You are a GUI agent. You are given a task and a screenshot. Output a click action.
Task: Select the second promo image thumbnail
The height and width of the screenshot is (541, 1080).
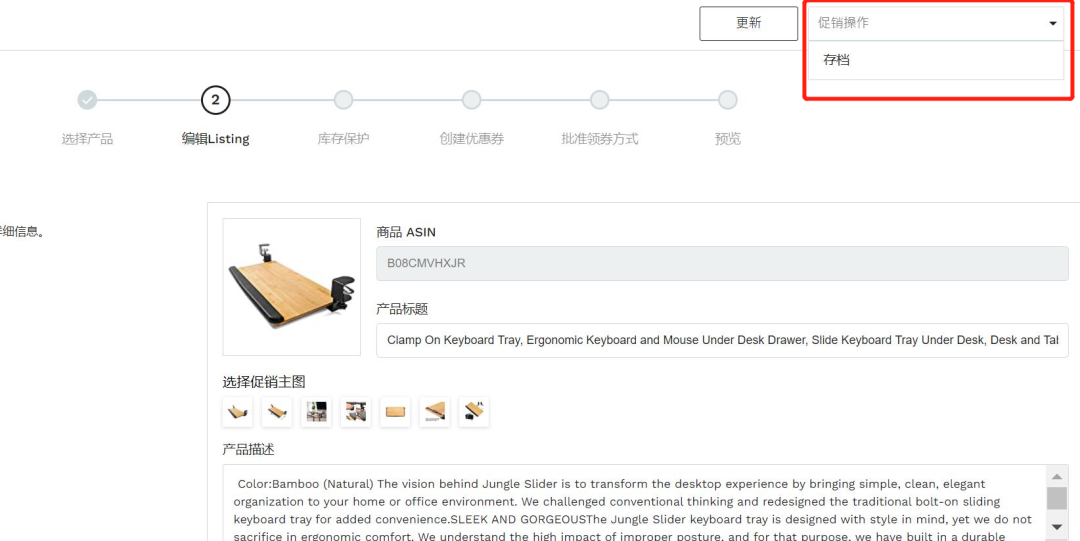coord(277,412)
